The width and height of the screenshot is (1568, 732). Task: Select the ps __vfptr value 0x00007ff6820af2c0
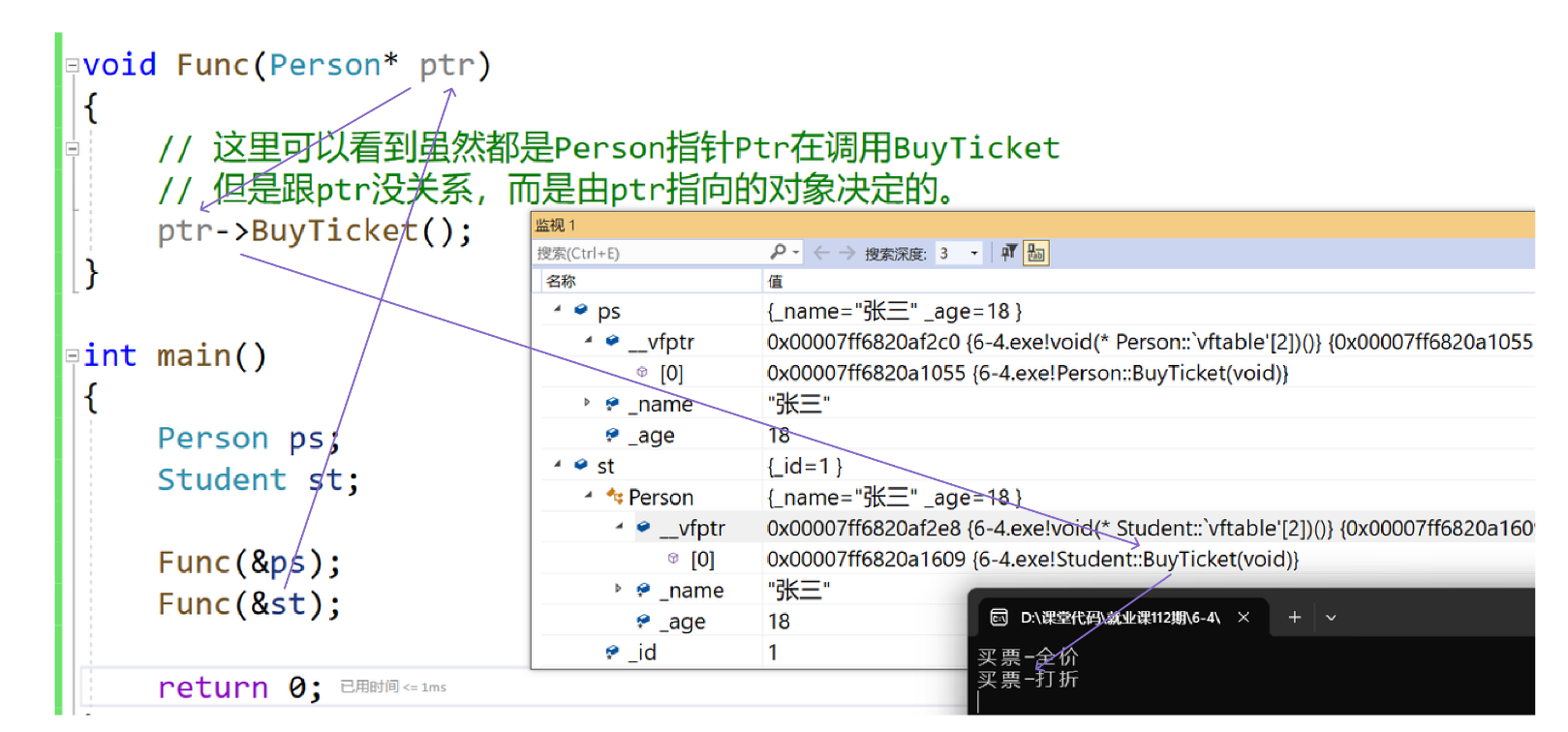(x=863, y=342)
